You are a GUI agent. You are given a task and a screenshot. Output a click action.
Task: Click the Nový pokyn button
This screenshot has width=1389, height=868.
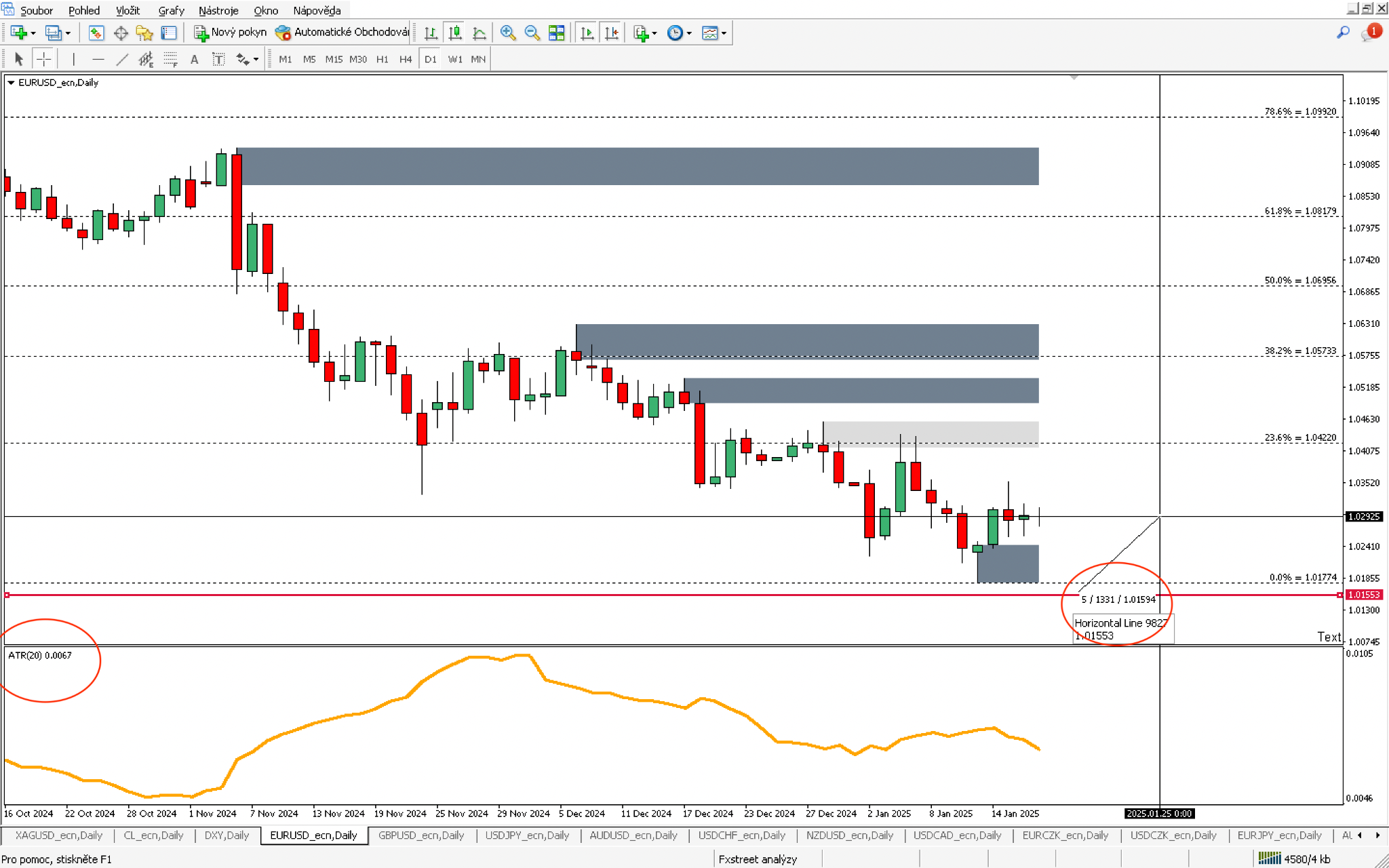231,33
